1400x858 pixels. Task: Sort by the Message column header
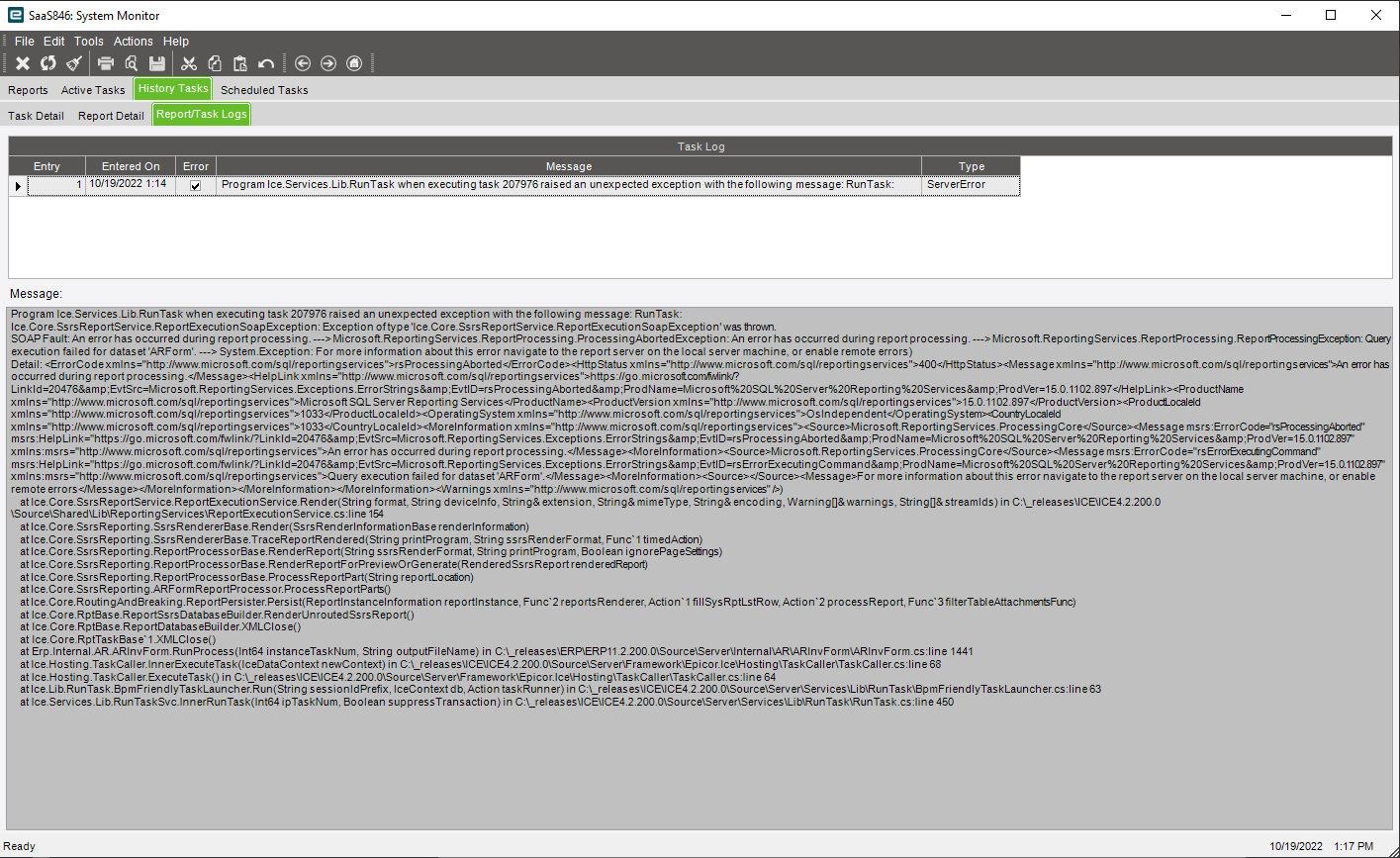point(569,166)
